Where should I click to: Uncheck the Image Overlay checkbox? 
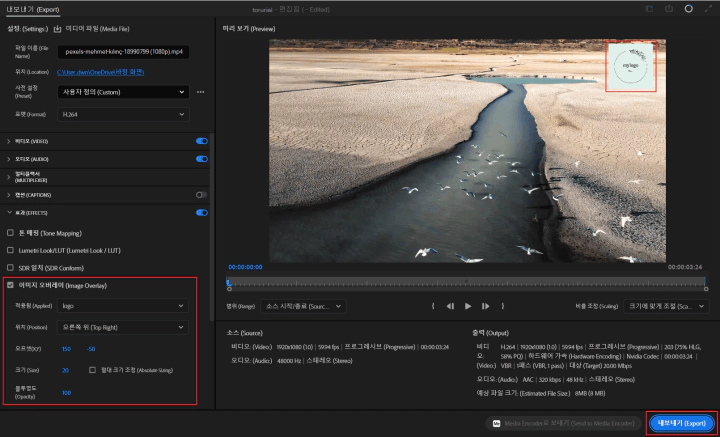10,285
